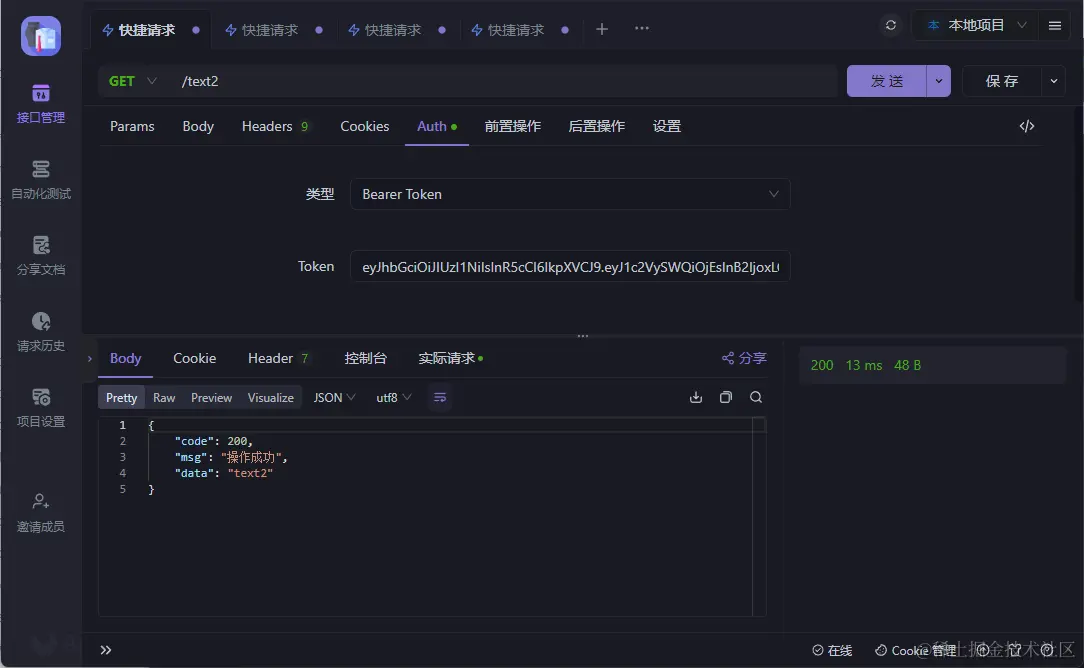Click the 在线 status indicator

click(832, 651)
